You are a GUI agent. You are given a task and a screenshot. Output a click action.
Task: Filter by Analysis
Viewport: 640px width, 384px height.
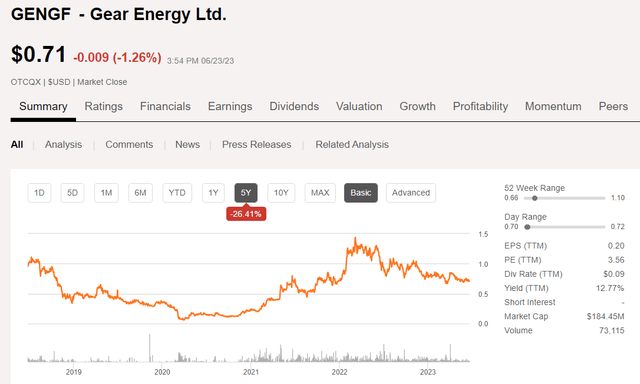[x=63, y=144]
